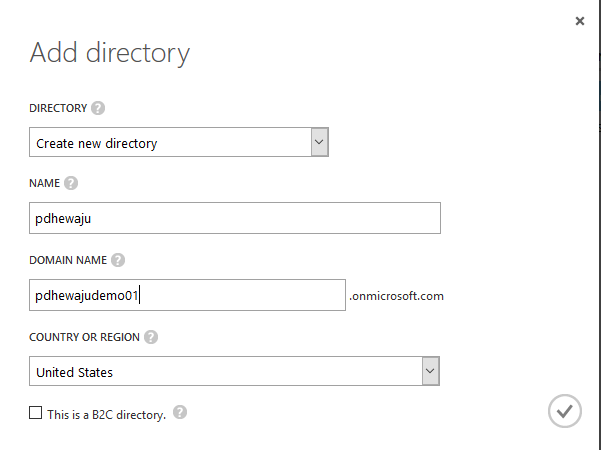601x450 pixels.
Task: Focus the NAME field containing pdhewaju
Action: [235, 218]
